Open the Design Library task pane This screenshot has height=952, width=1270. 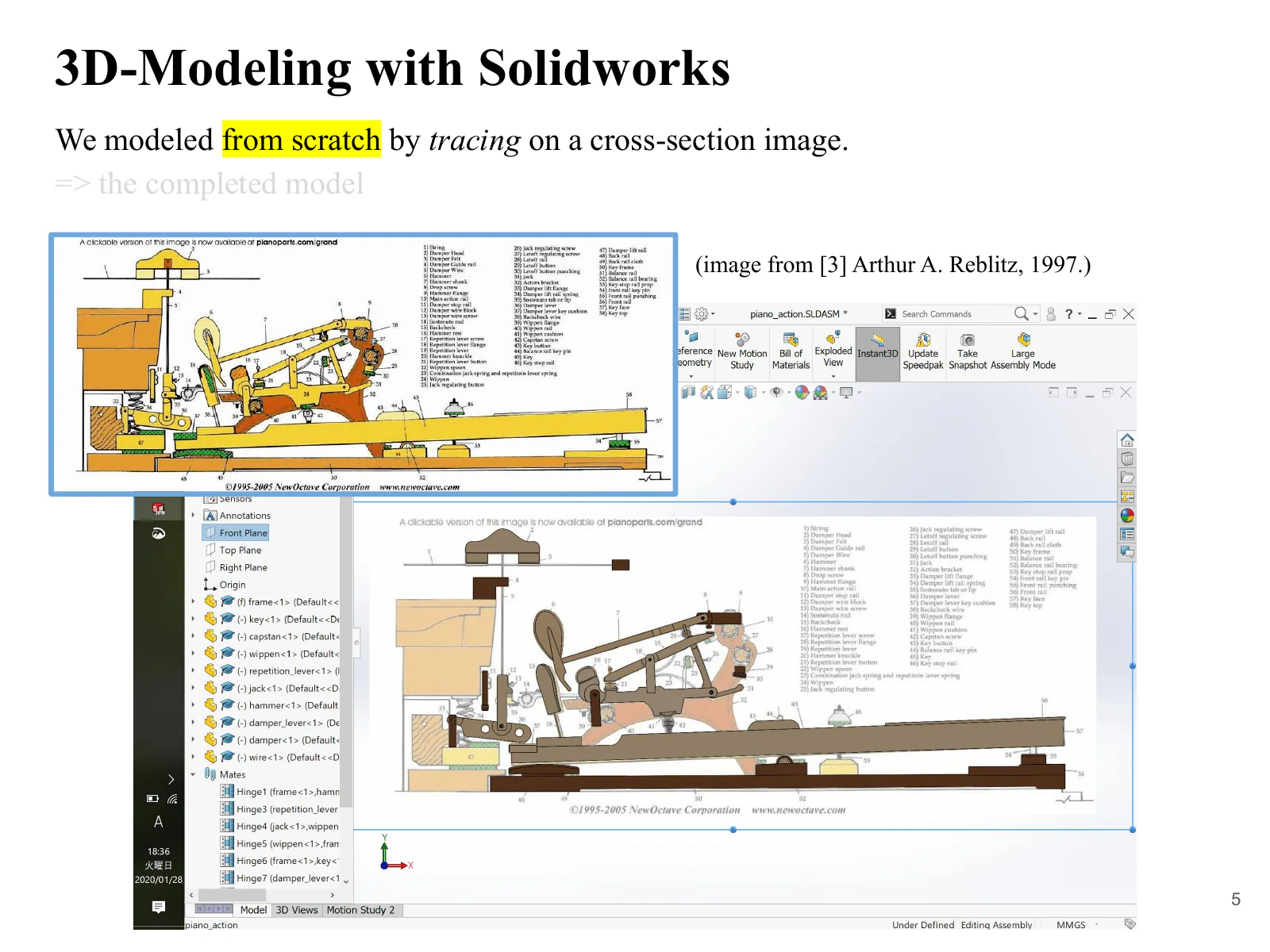point(1127,459)
